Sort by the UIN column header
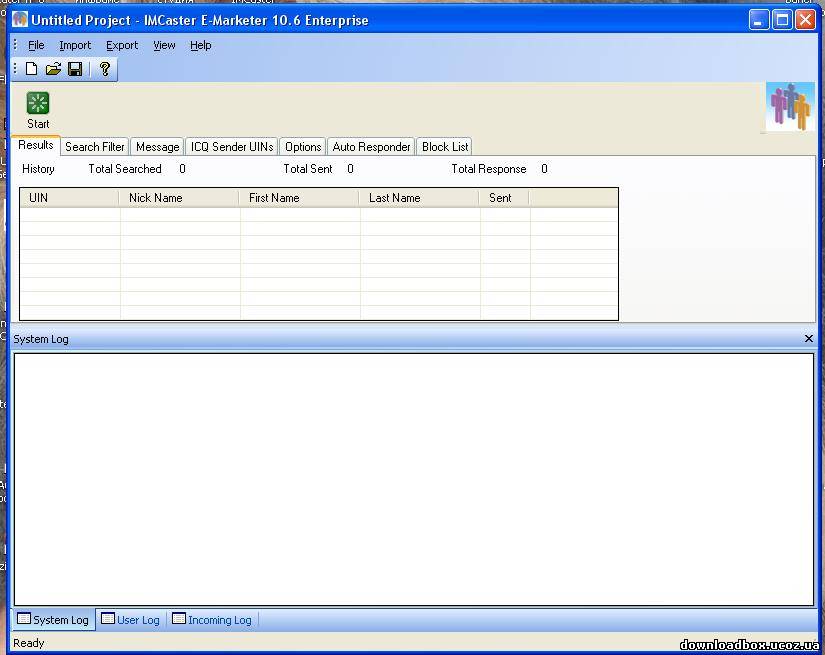 (x=69, y=198)
